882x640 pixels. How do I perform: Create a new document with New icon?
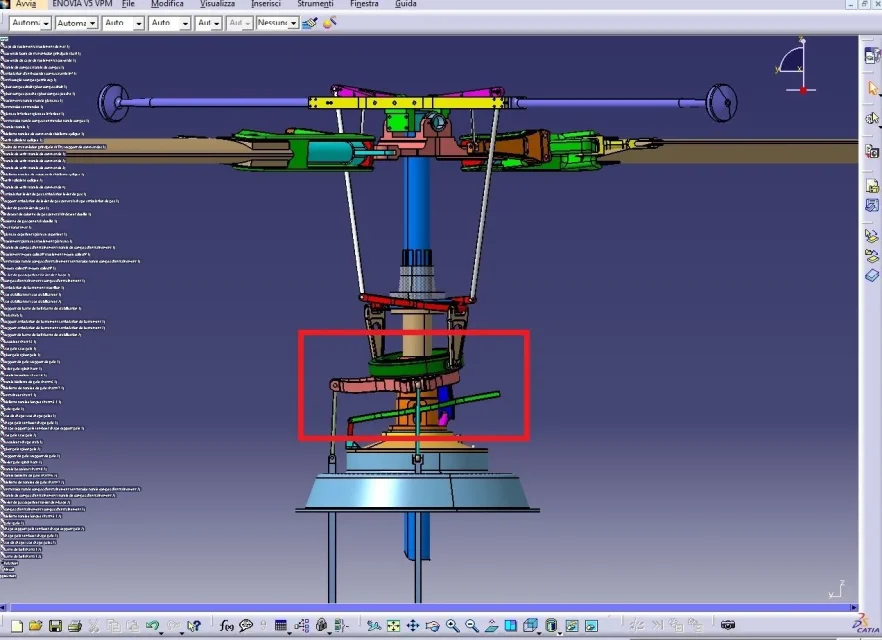[x=17, y=625]
